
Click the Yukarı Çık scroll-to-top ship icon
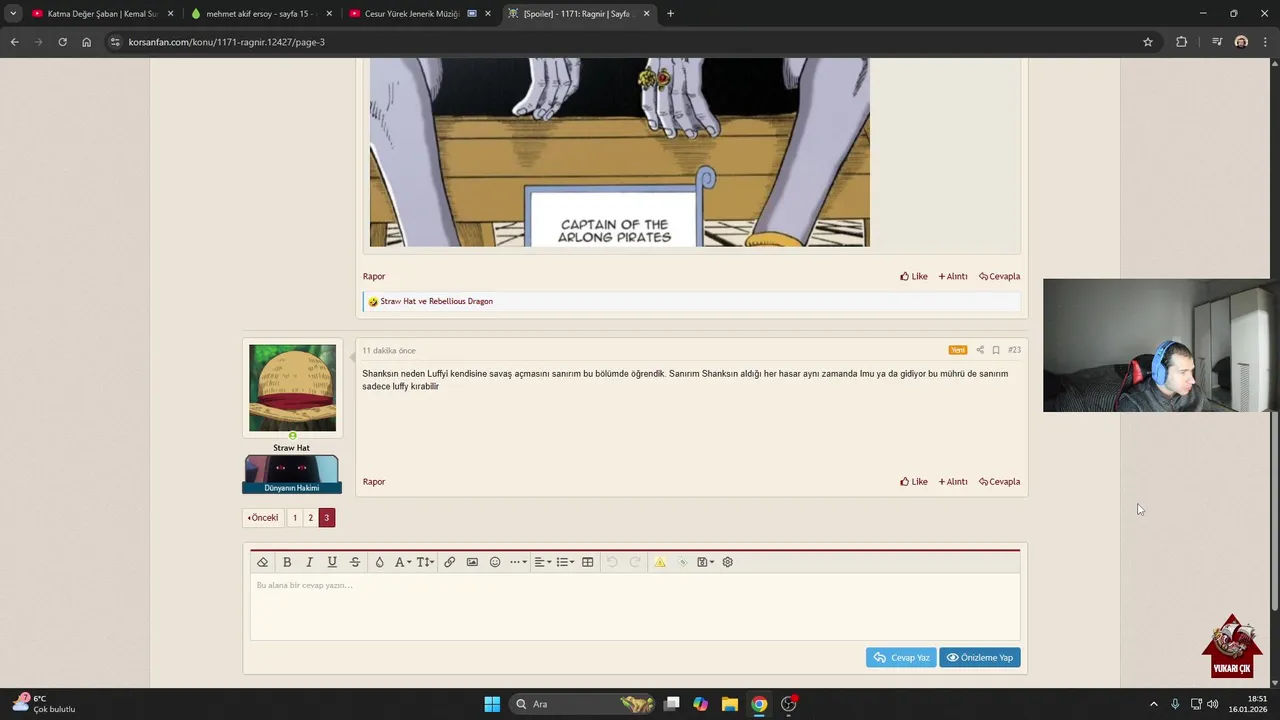[x=1232, y=646]
